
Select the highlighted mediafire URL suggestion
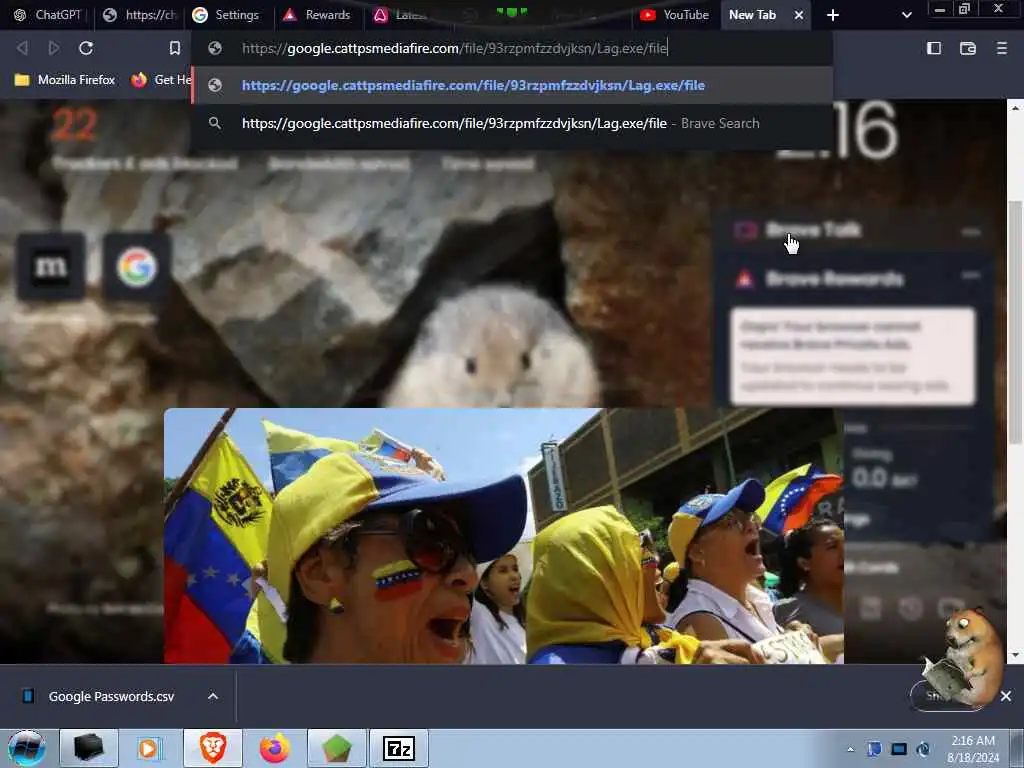tap(512, 86)
